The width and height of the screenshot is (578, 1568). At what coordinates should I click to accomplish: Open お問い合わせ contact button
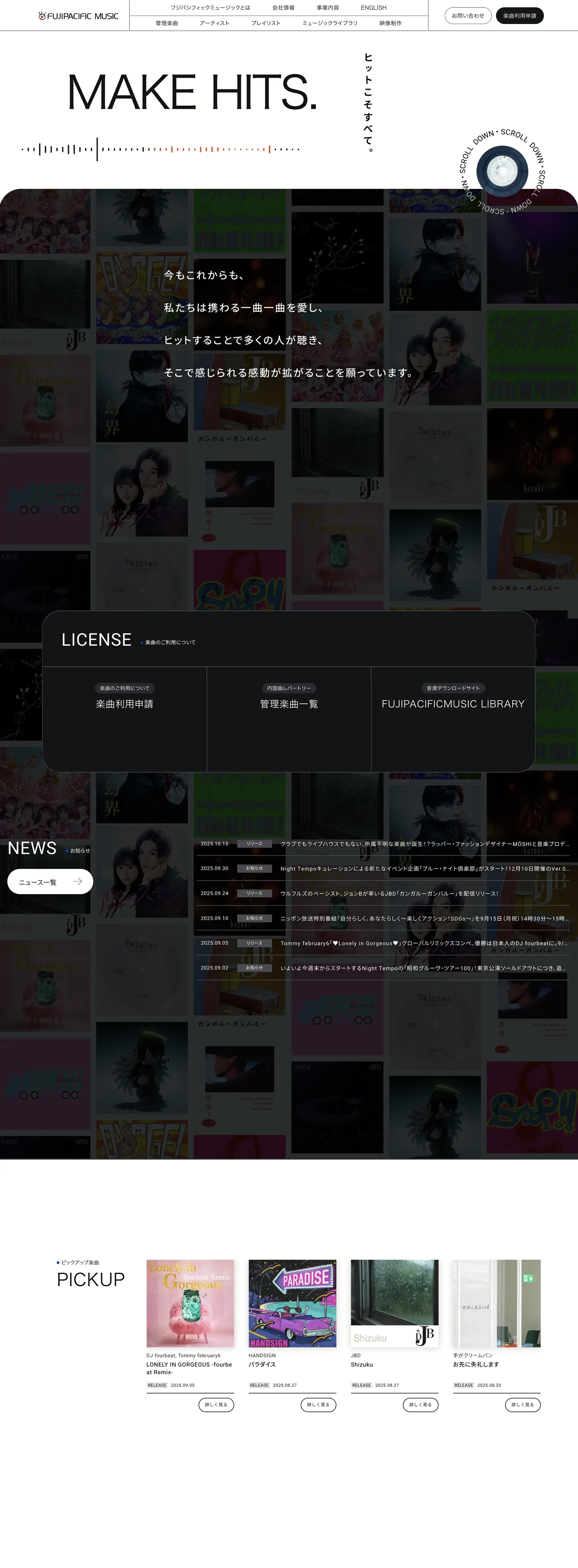tap(468, 16)
